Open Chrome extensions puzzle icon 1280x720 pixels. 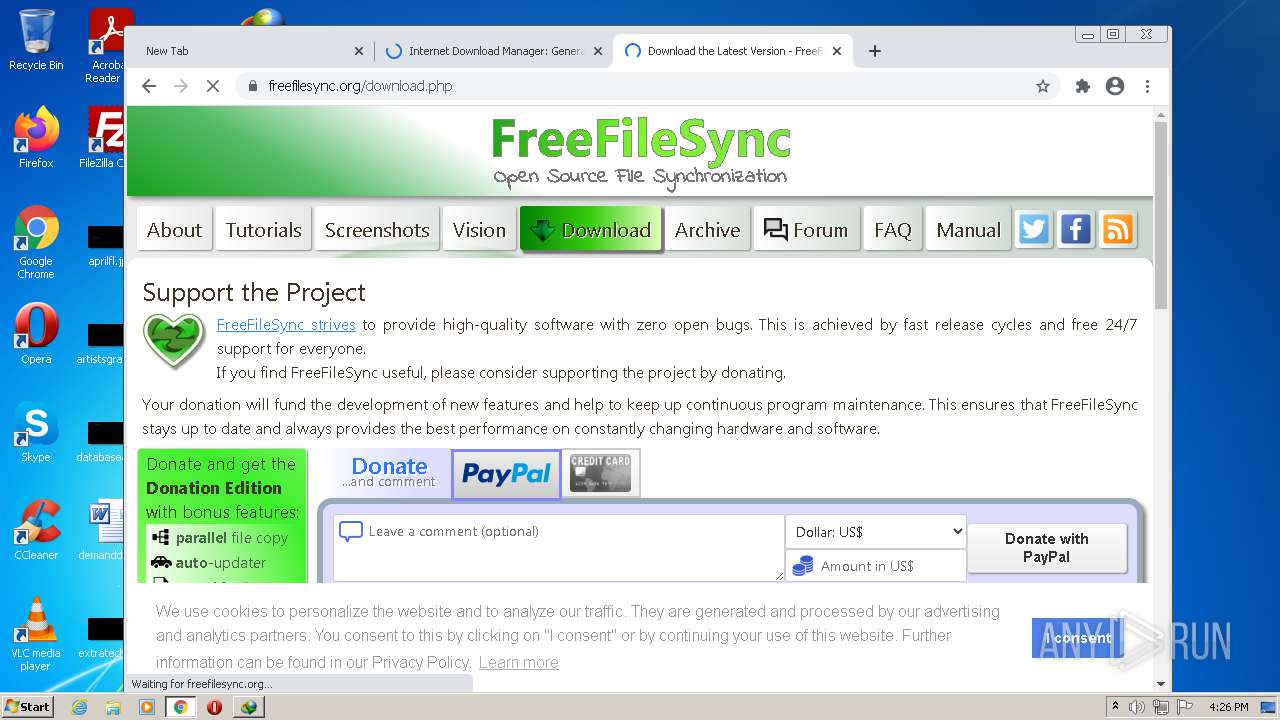(x=1082, y=86)
